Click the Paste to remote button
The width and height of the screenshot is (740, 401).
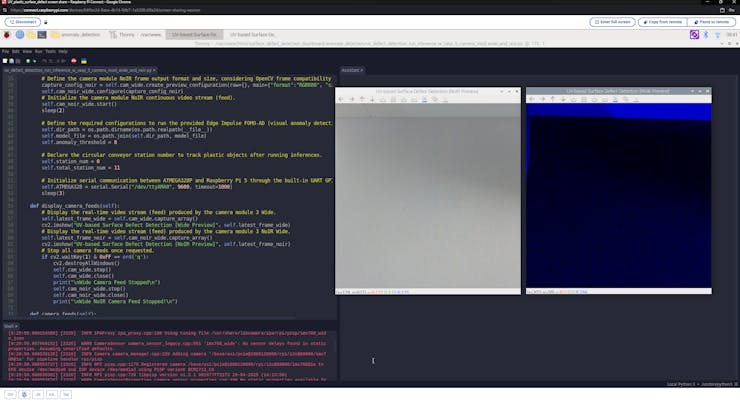[x=711, y=22]
